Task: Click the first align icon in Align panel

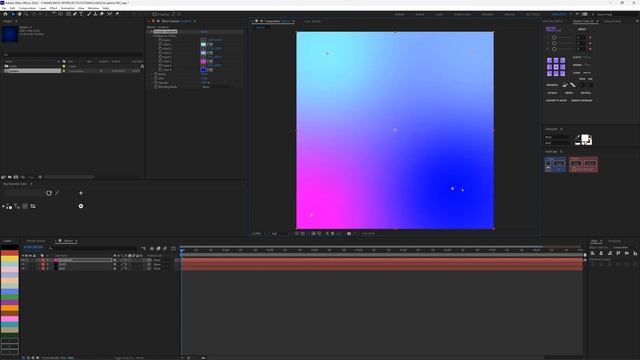Action: point(593,253)
